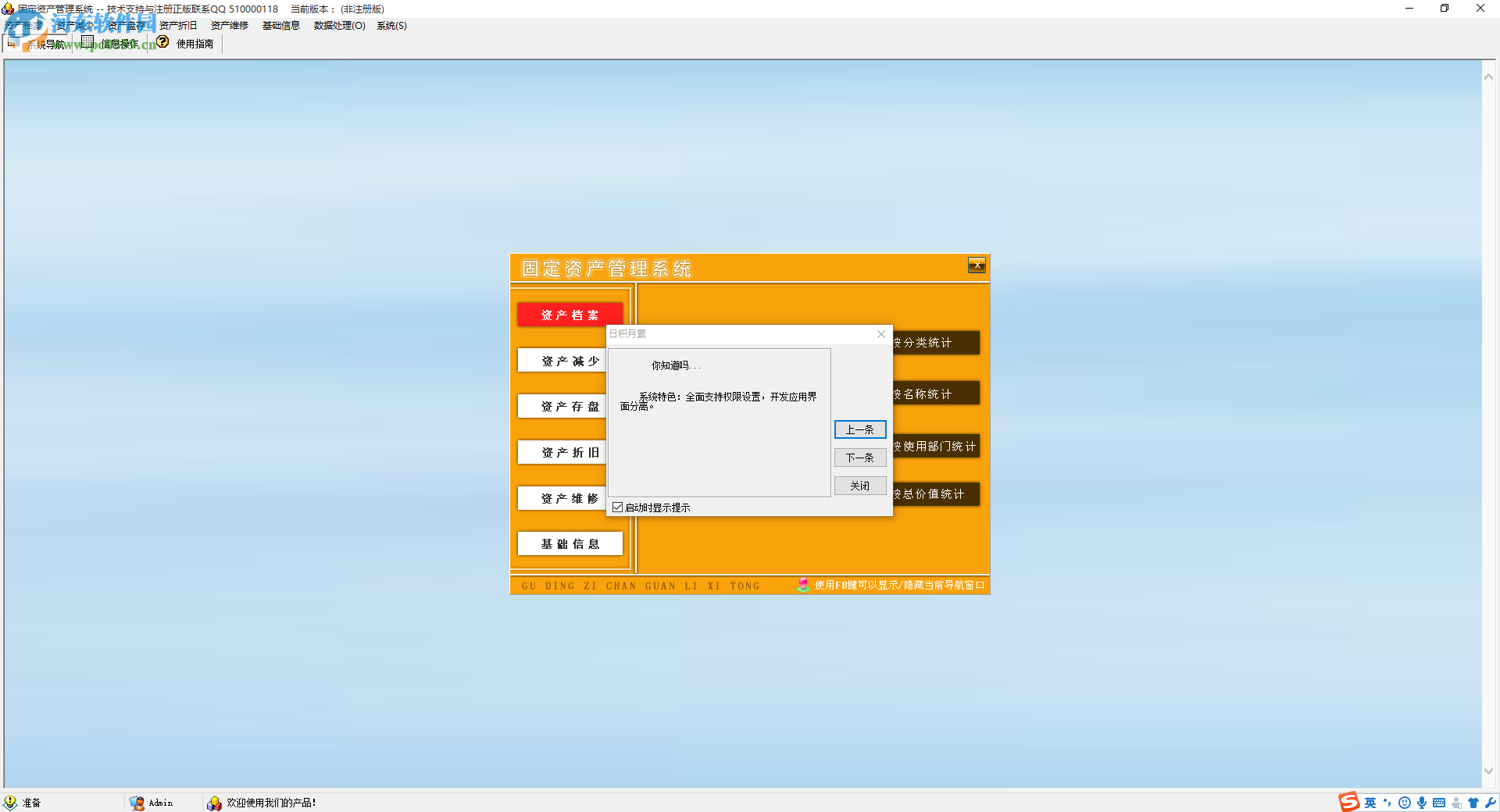1500x812 pixels.
Task: Open the 基础信息 menu
Action: tap(281, 26)
